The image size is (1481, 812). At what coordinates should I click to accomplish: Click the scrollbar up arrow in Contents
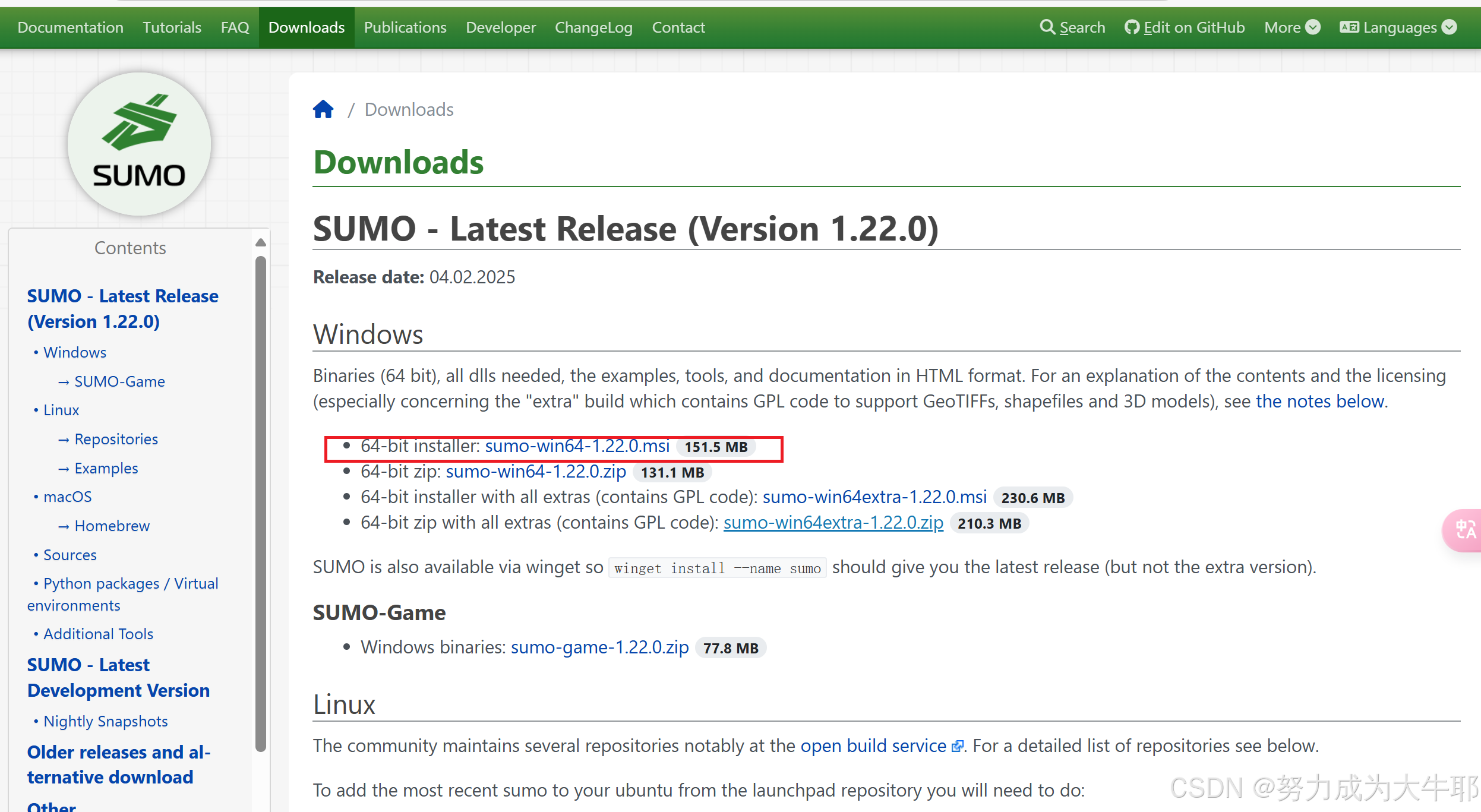coord(261,242)
